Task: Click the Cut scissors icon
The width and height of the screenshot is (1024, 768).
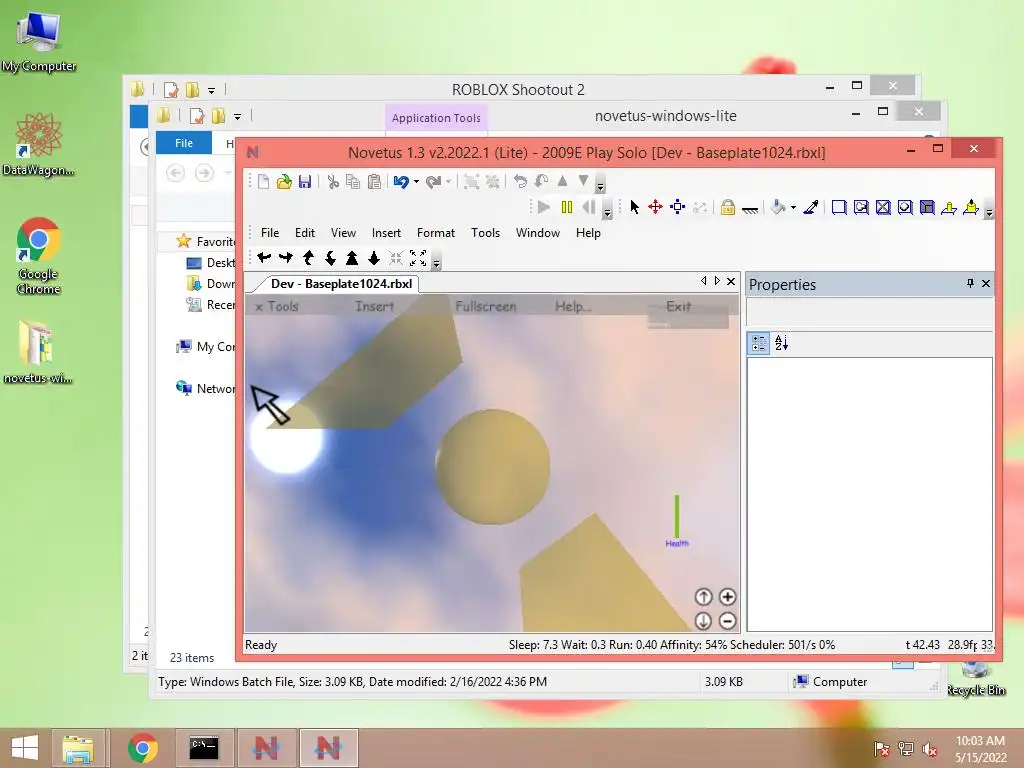Action: (x=333, y=182)
